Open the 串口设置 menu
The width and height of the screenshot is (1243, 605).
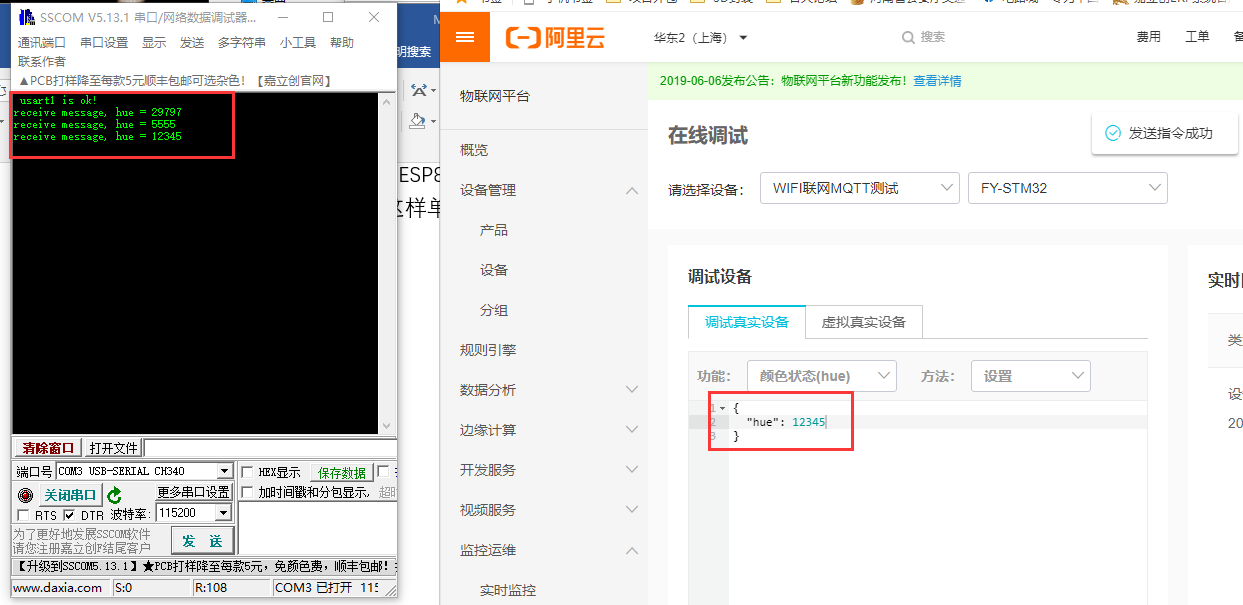point(104,42)
